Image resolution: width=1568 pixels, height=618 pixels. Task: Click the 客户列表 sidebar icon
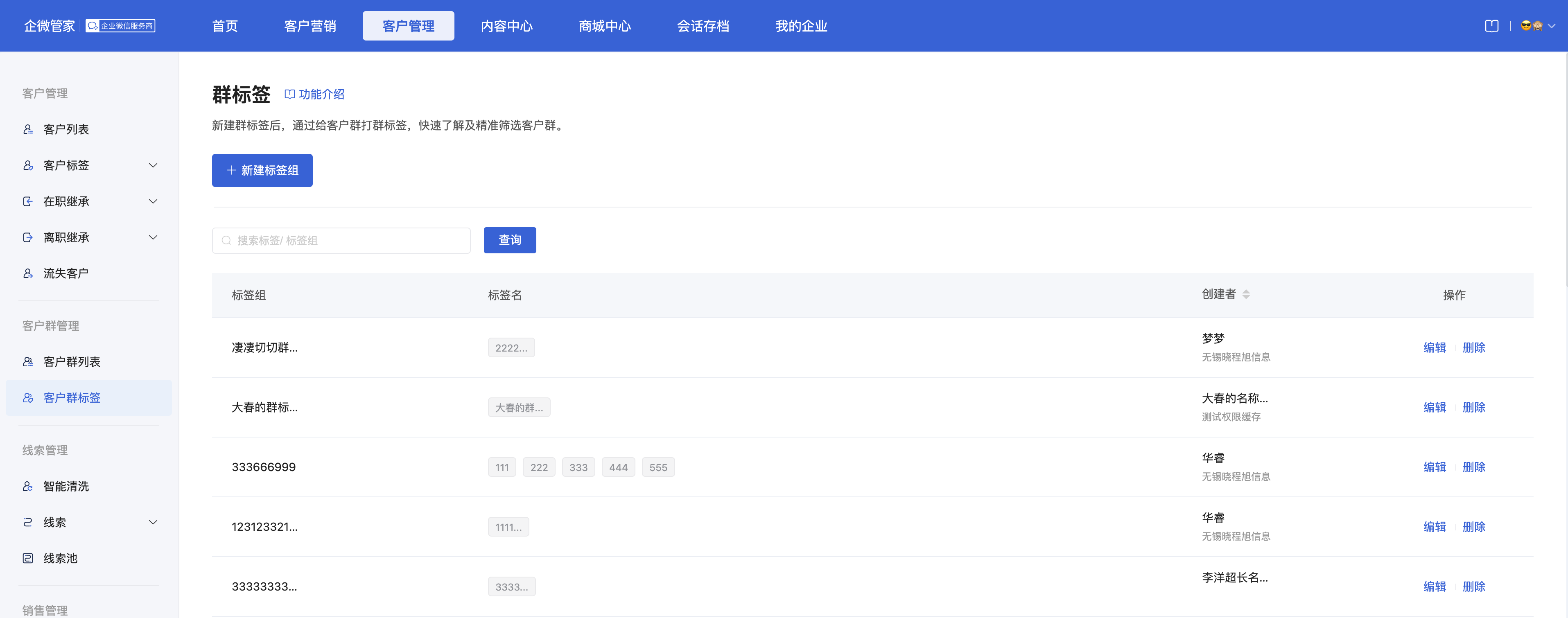pos(28,129)
